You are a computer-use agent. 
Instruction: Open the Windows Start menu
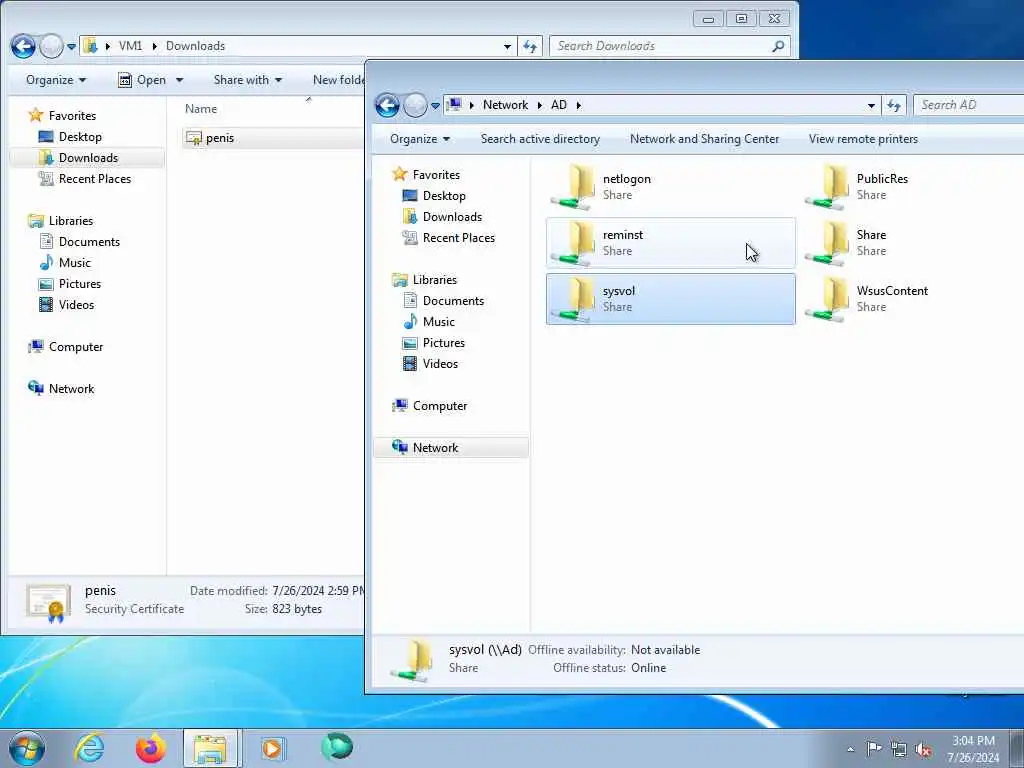point(27,748)
